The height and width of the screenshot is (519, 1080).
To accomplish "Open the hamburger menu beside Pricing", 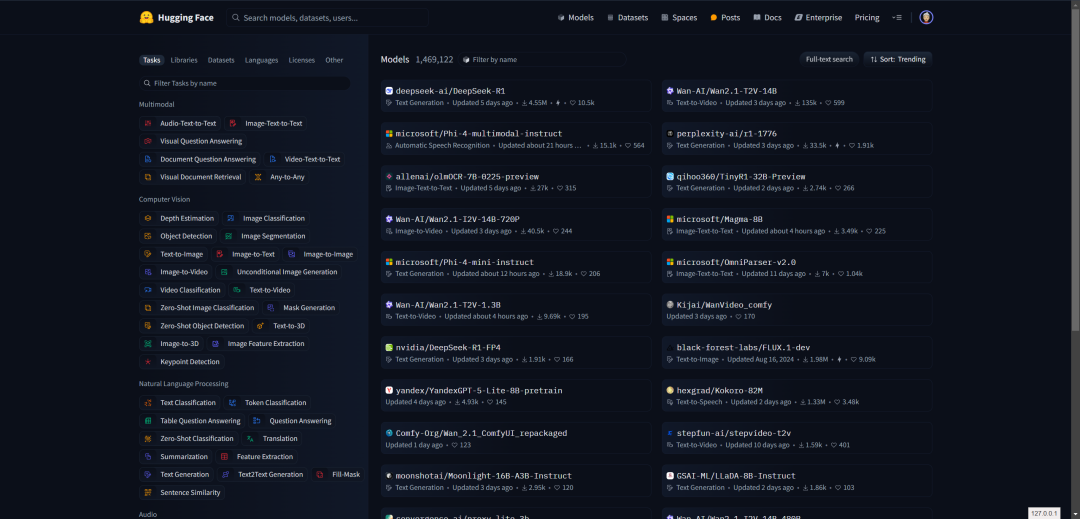I will click(x=896, y=18).
